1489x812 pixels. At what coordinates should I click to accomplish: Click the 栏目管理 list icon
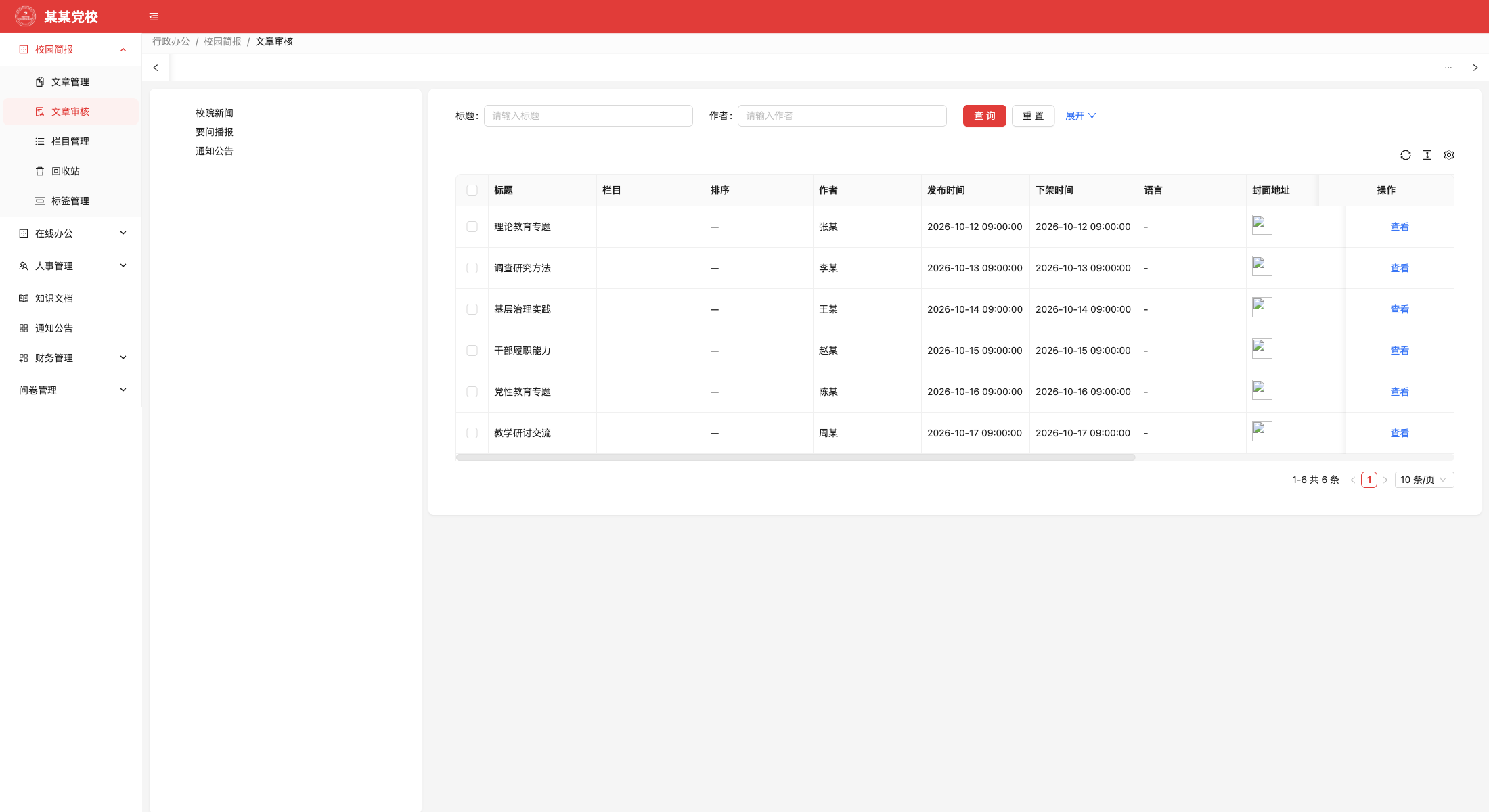pos(40,141)
